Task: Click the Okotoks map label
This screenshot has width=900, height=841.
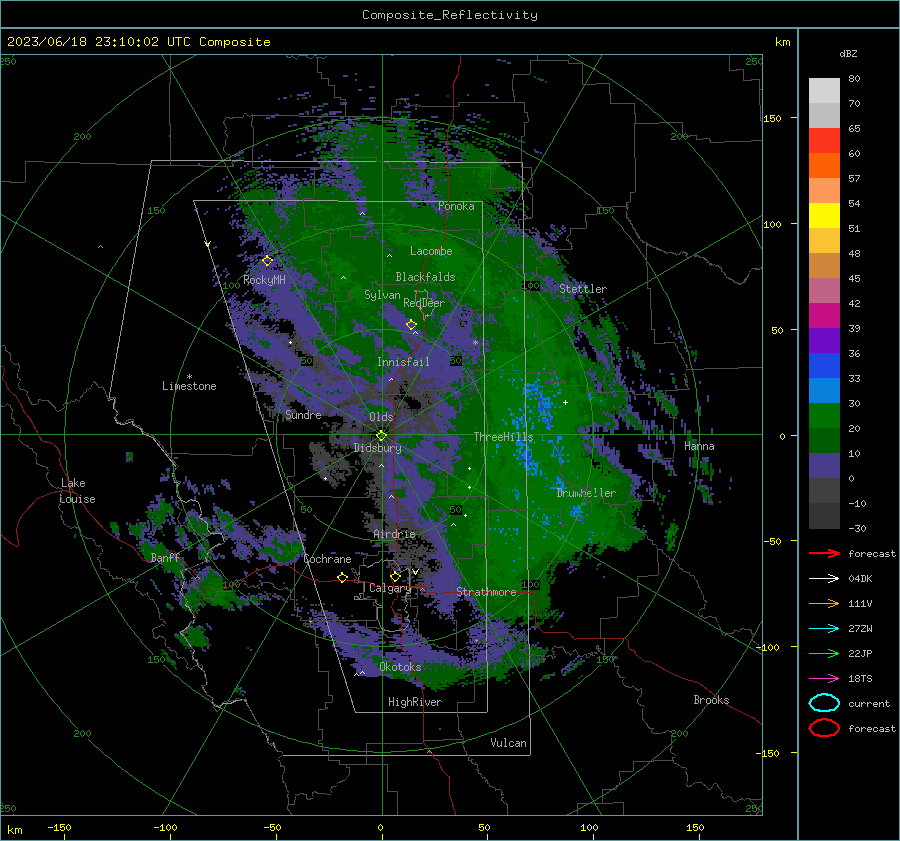Action: [x=400, y=667]
